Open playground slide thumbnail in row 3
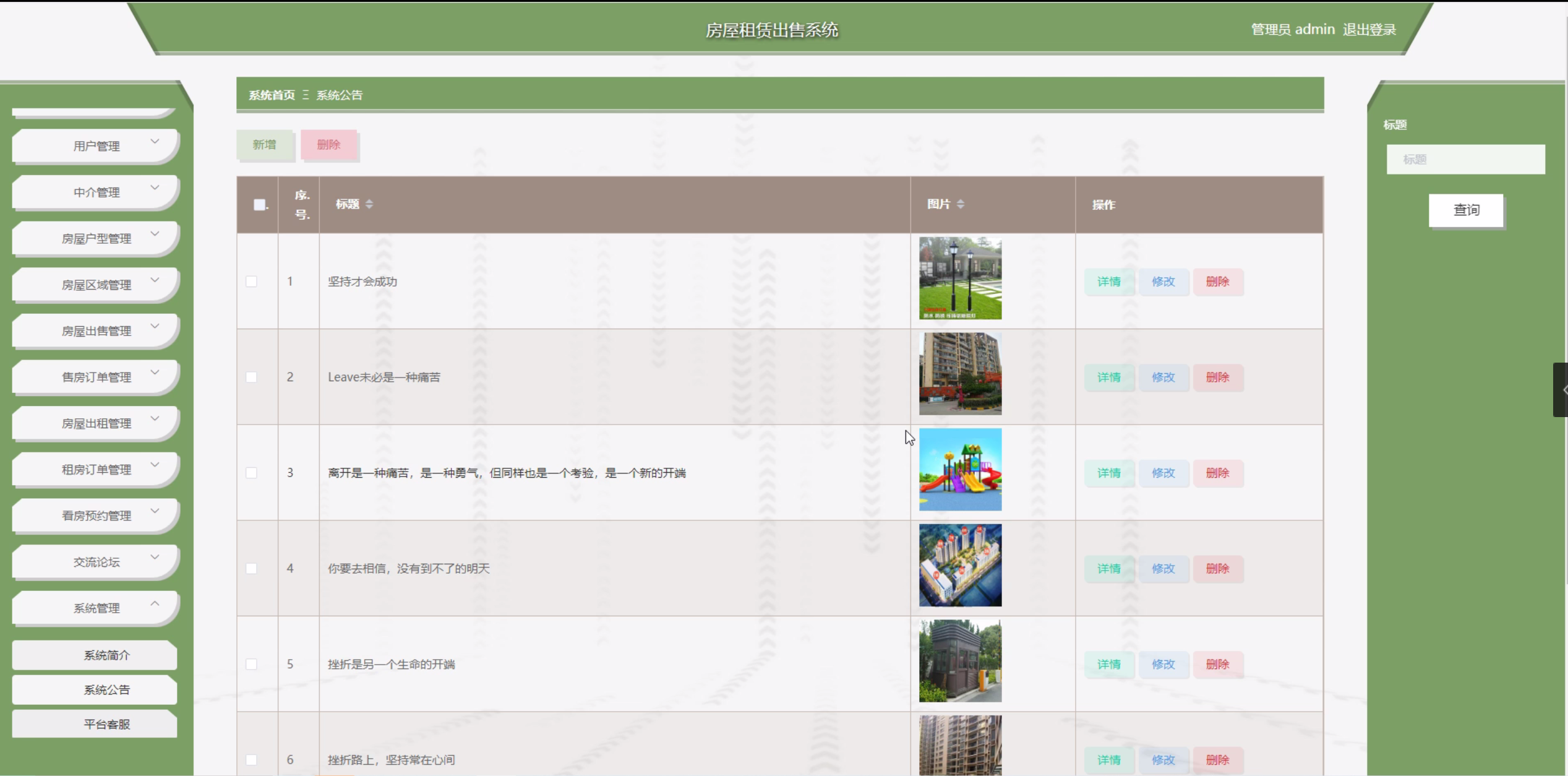The image size is (1568, 776). click(x=960, y=470)
